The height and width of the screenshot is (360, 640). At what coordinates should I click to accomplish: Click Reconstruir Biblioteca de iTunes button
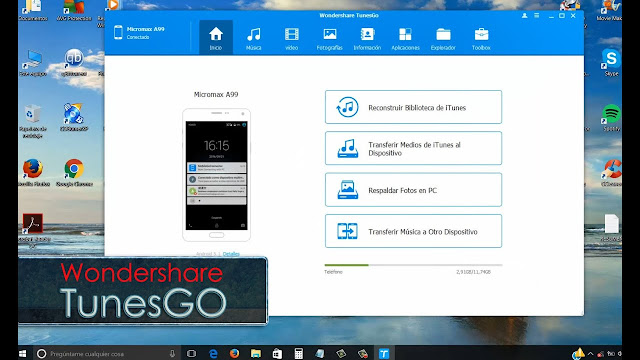[x=413, y=107]
